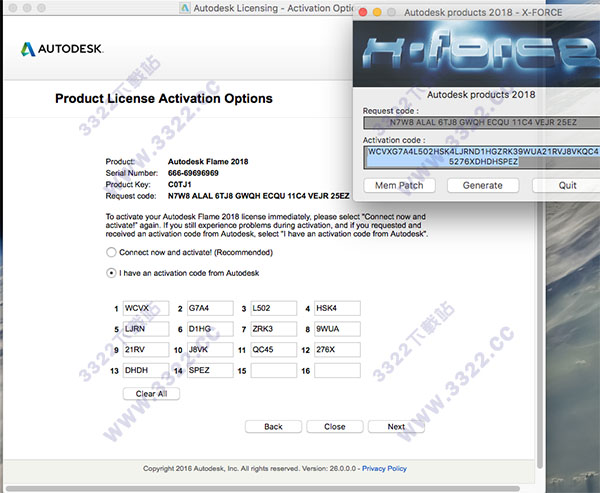Click the X-FORCE Activation code field
The height and width of the screenshot is (493, 600).
482,157
